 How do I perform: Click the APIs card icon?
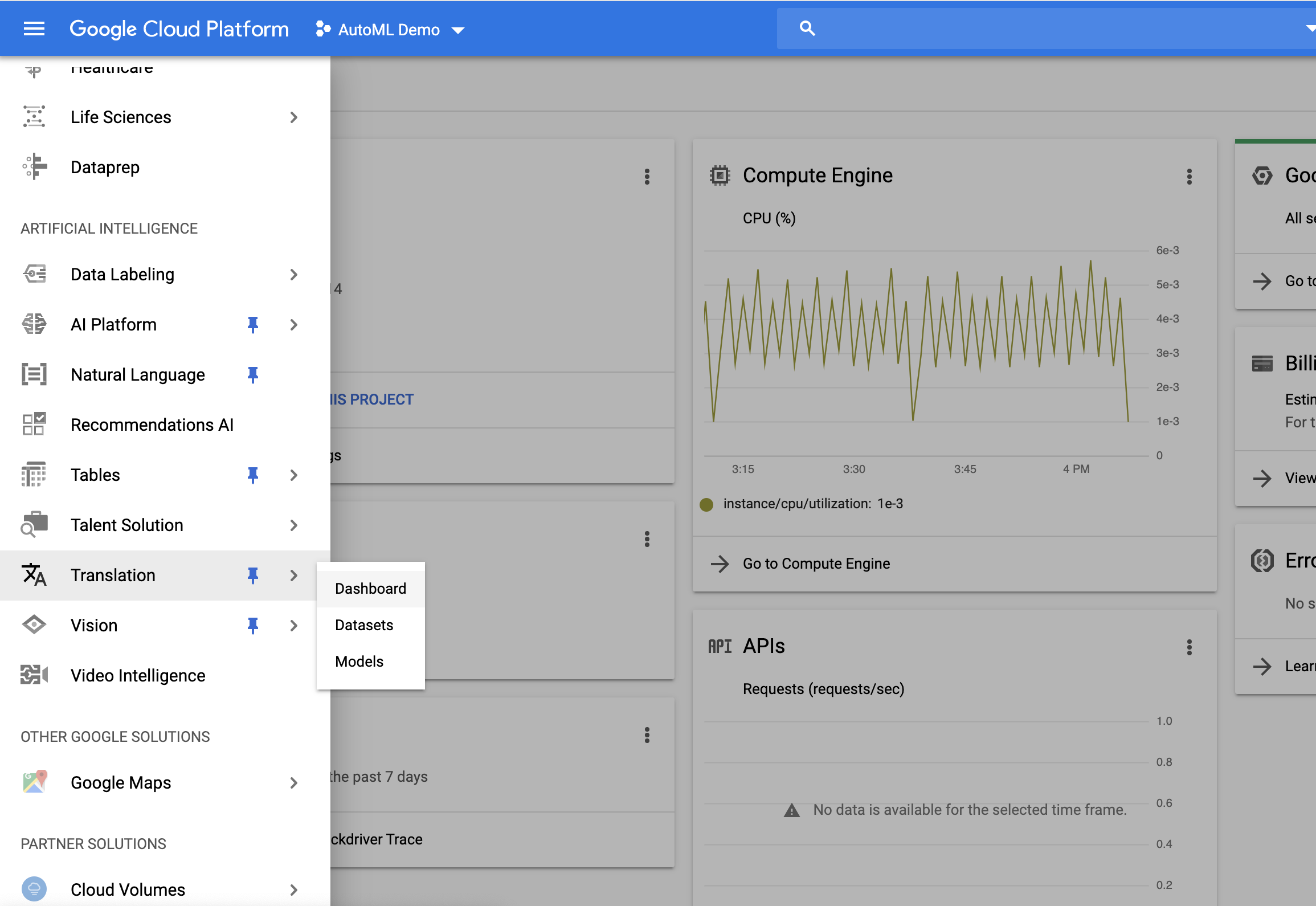pos(720,646)
